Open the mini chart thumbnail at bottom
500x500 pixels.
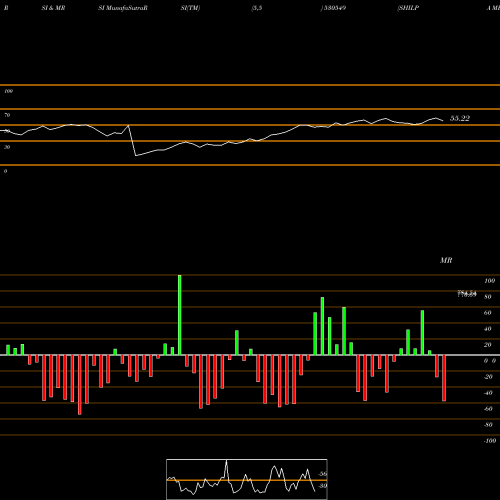[x=247, y=479]
